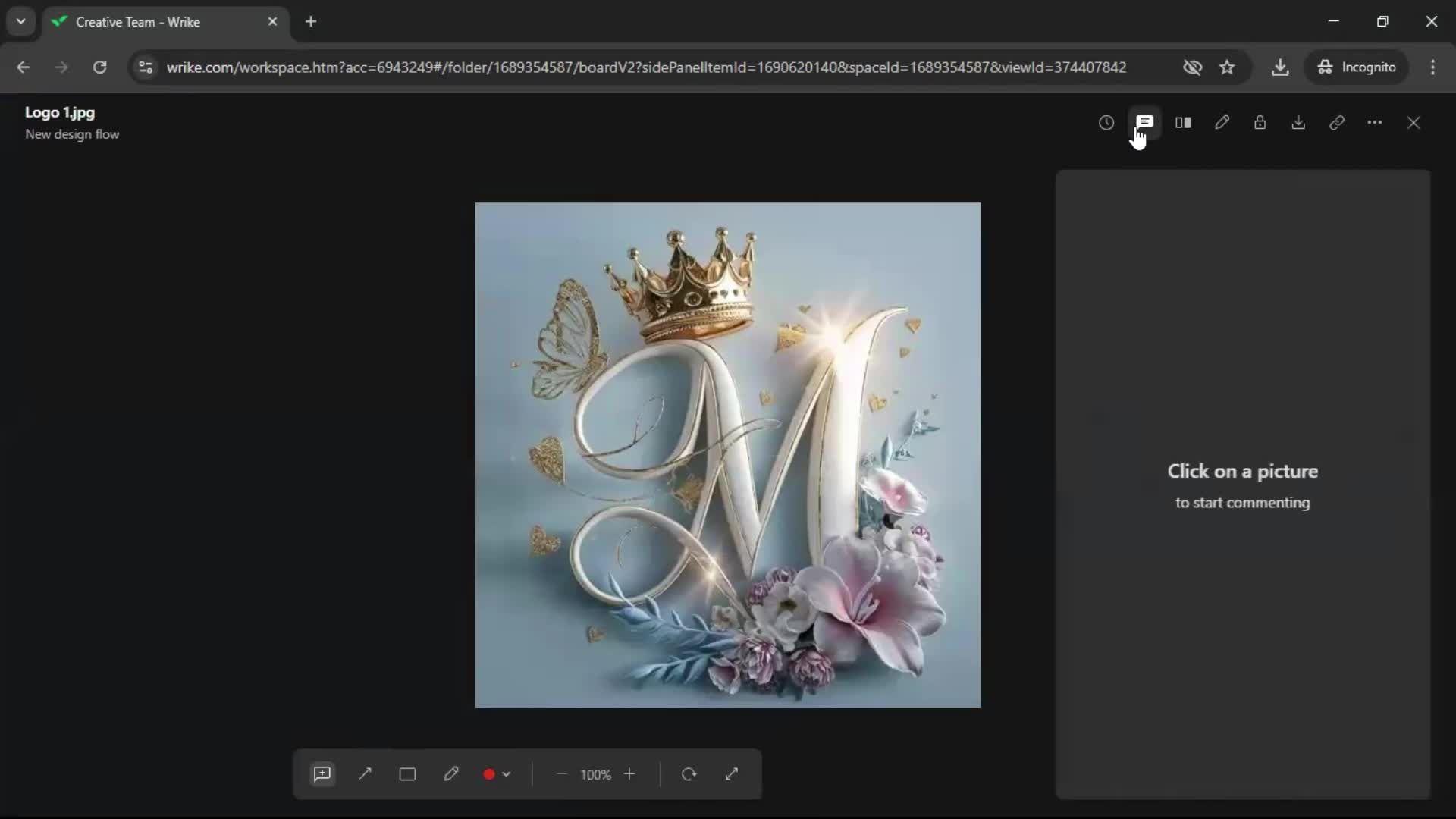Click the Incognito profile button
Viewport: 1456px width, 819px height.
pyautogui.click(x=1357, y=67)
